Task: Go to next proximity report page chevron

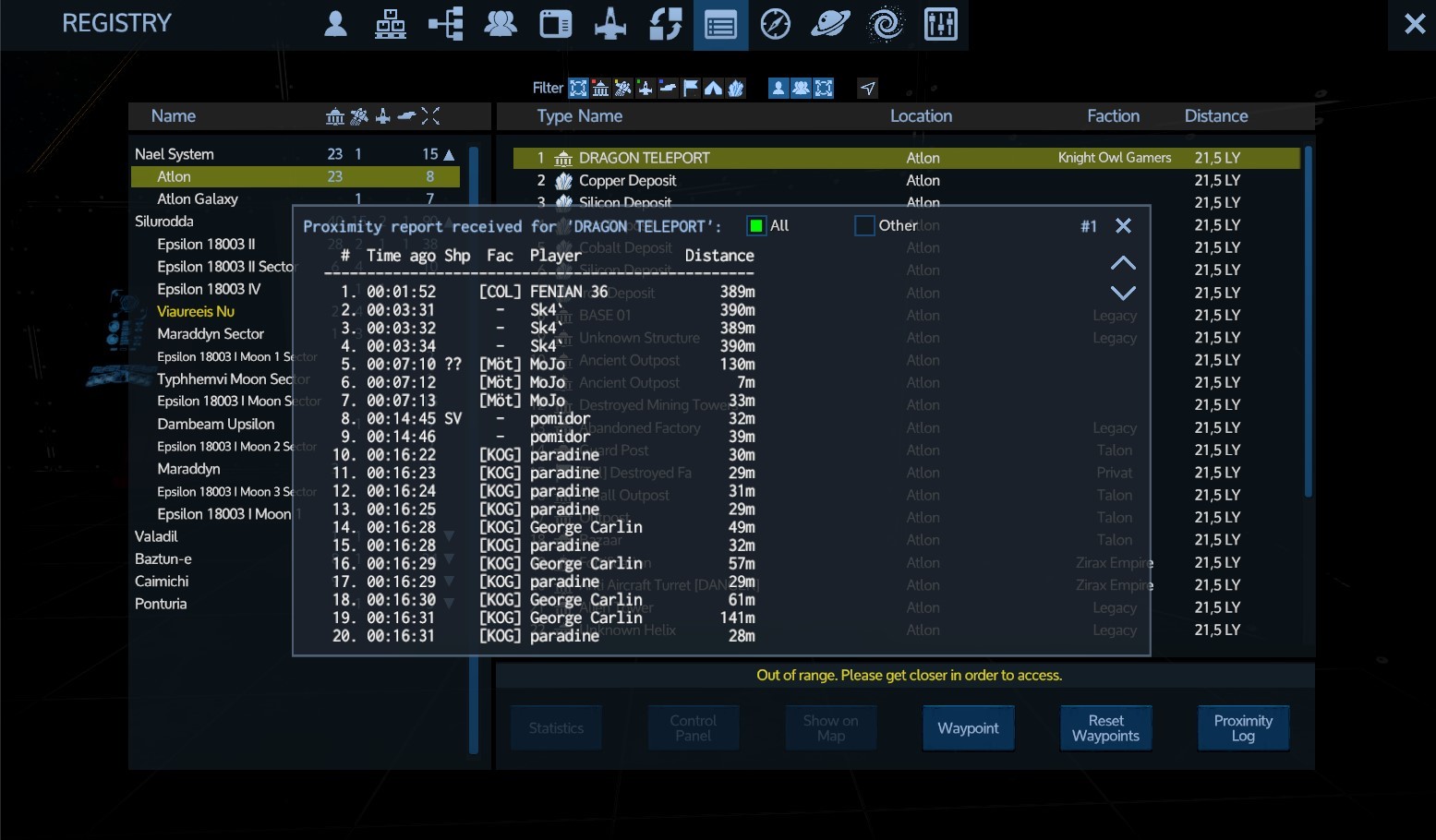Action: click(1123, 293)
